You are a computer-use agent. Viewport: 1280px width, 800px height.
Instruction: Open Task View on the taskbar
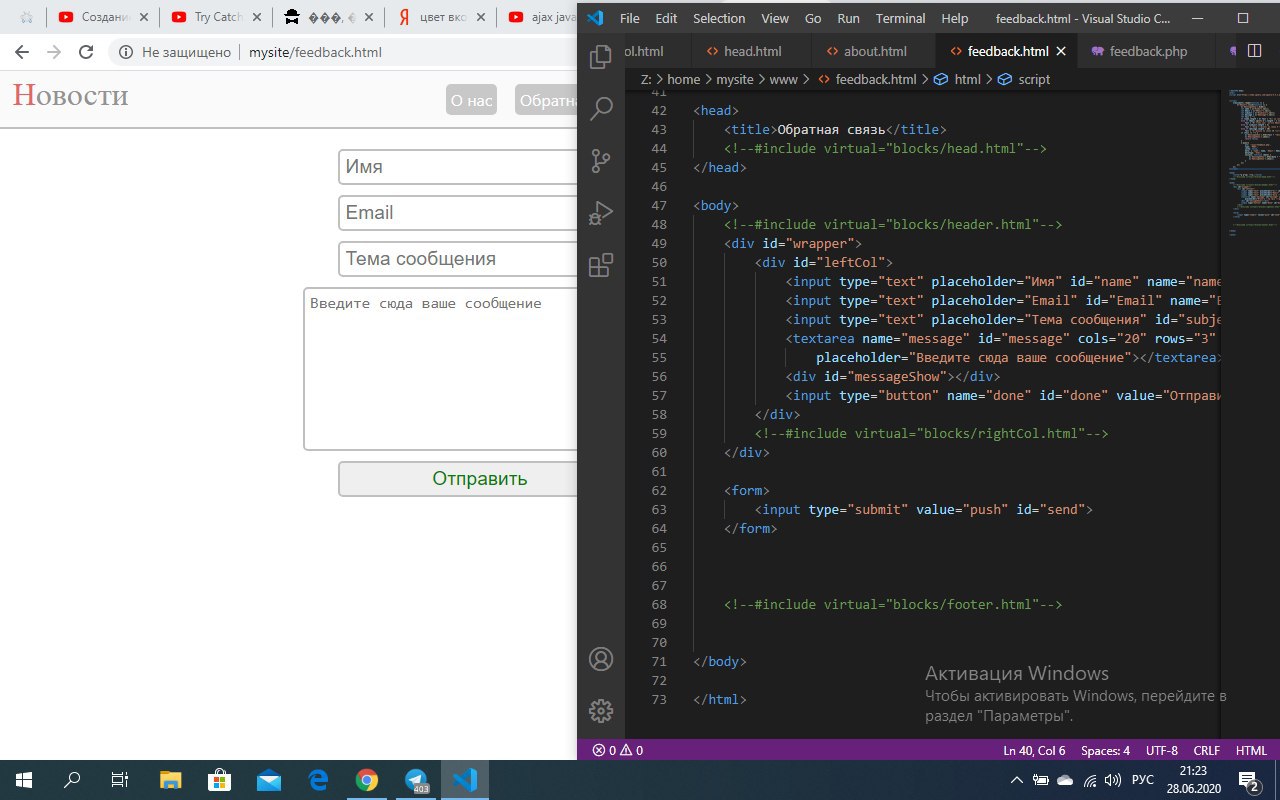click(x=120, y=780)
